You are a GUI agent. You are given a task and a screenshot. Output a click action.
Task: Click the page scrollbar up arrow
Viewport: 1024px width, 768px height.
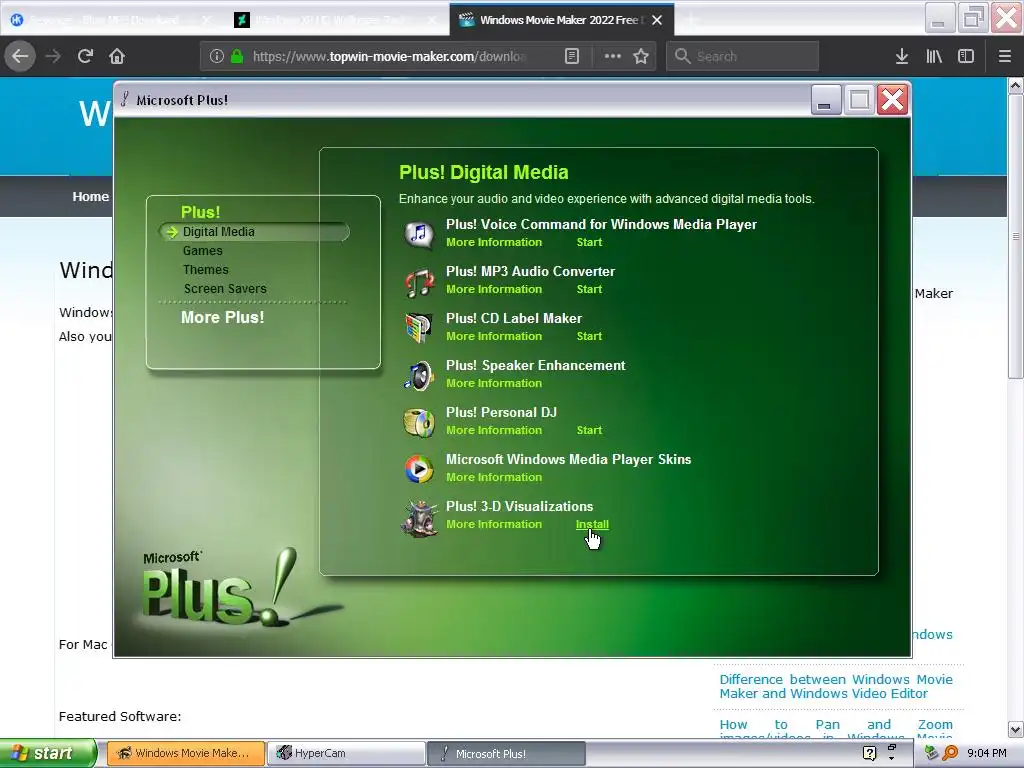(1016, 86)
